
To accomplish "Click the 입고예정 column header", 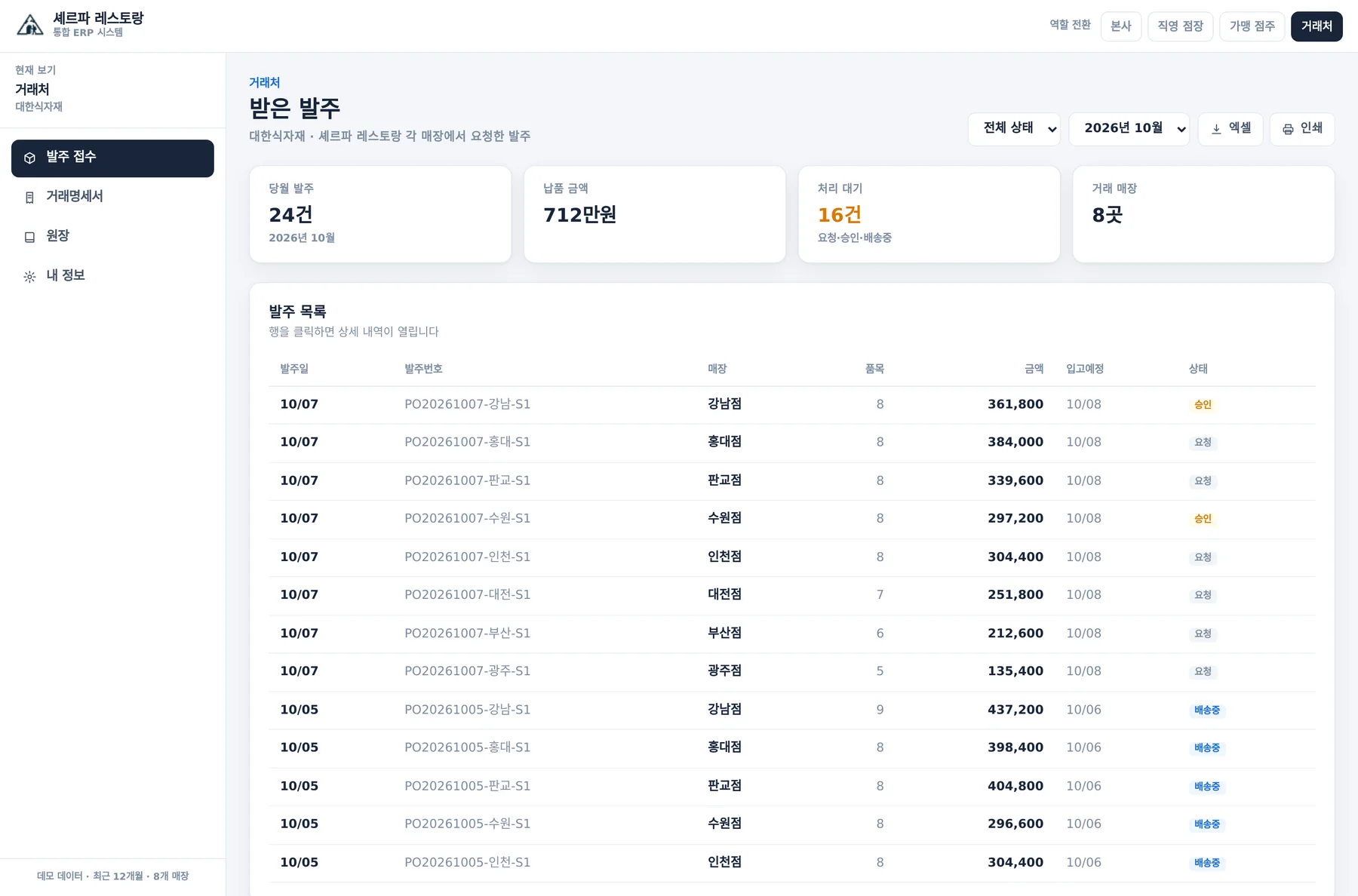I will 1085,369.
